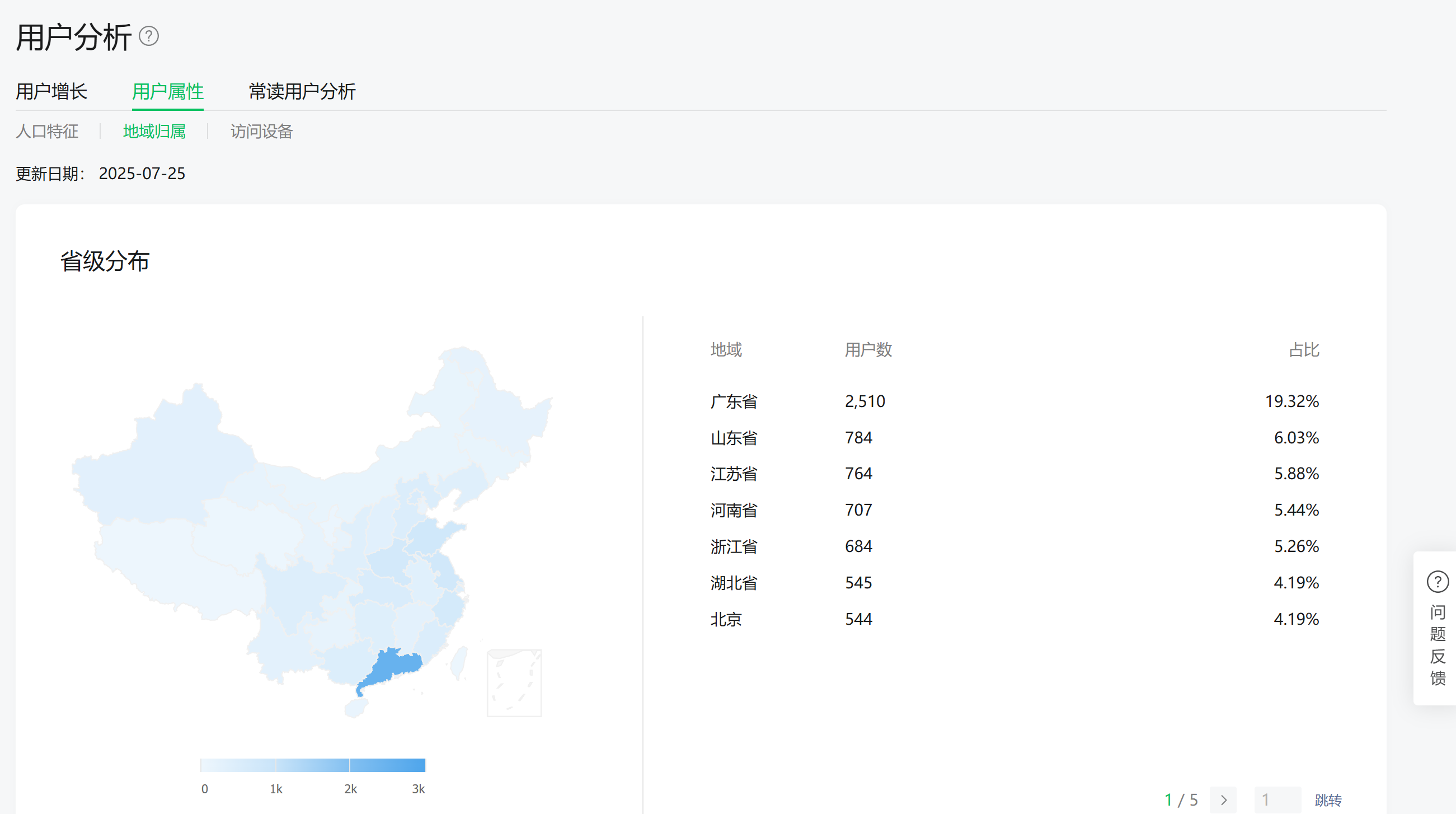Click the help icon beside 用户分析 title
The width and height of the screenshot is (1456, 814).
[149, 36]
